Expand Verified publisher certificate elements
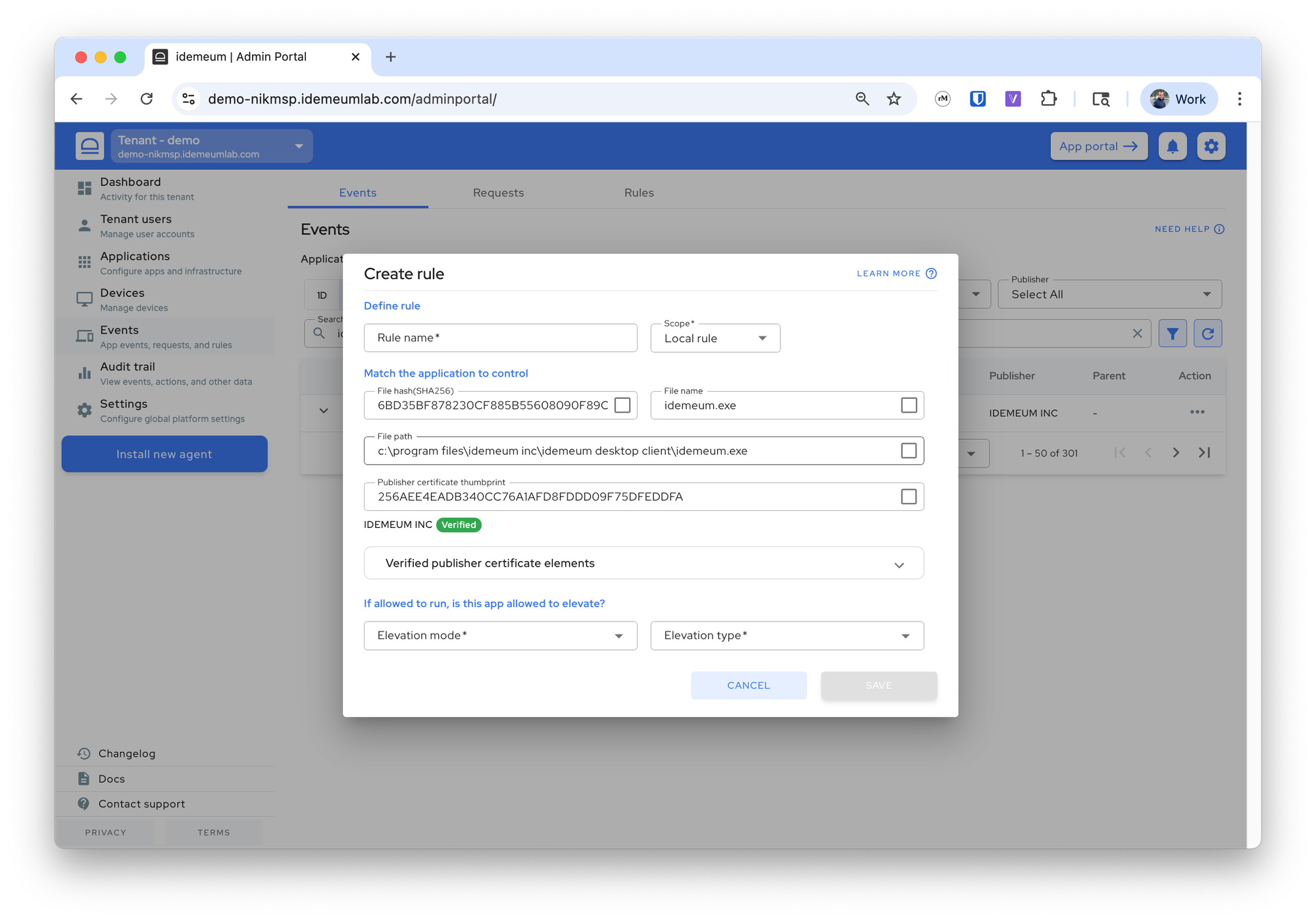Image resolution: width=1316 pixels, height=921 pixels. [644, 563]
